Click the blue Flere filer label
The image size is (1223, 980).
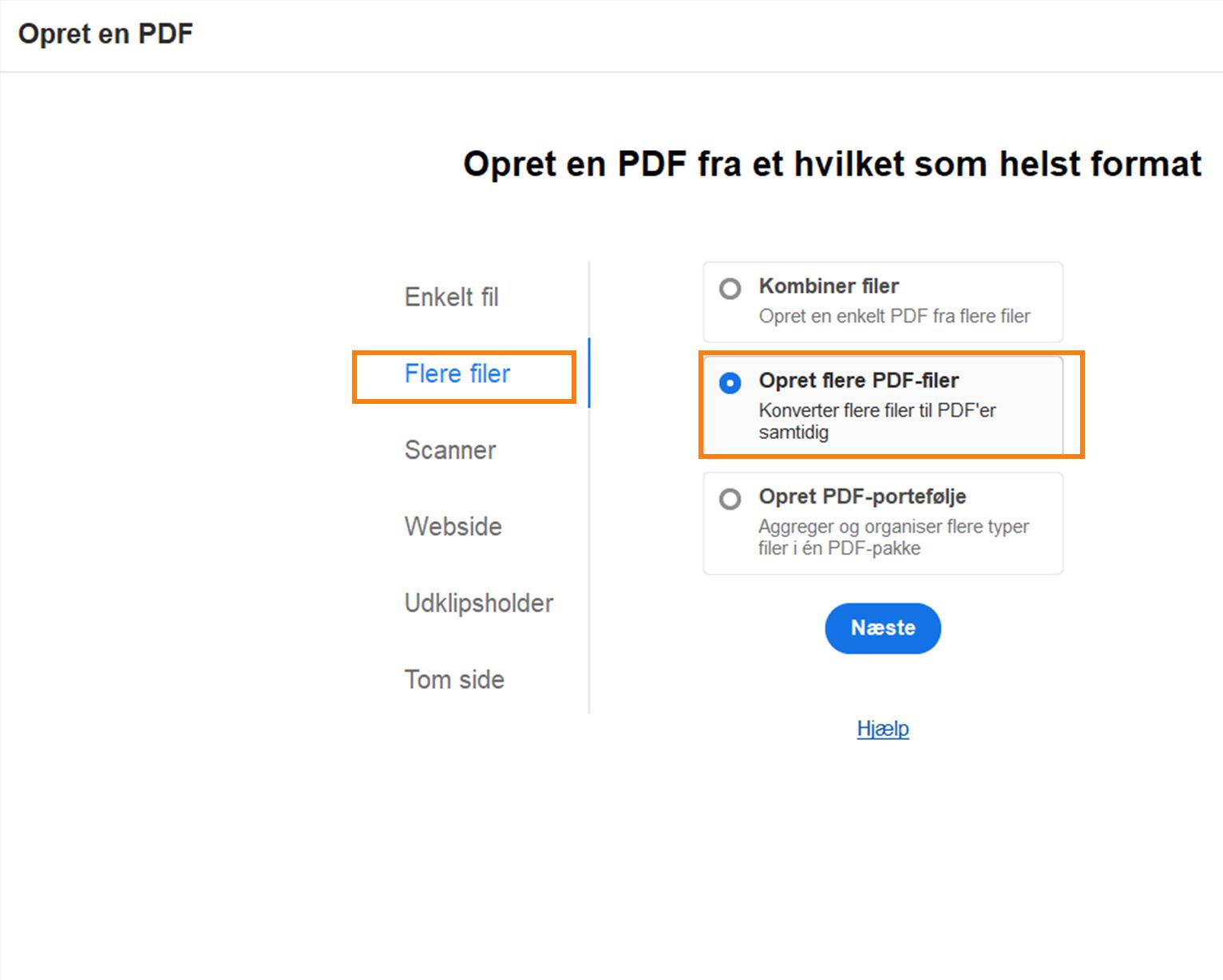click(458, 373)
